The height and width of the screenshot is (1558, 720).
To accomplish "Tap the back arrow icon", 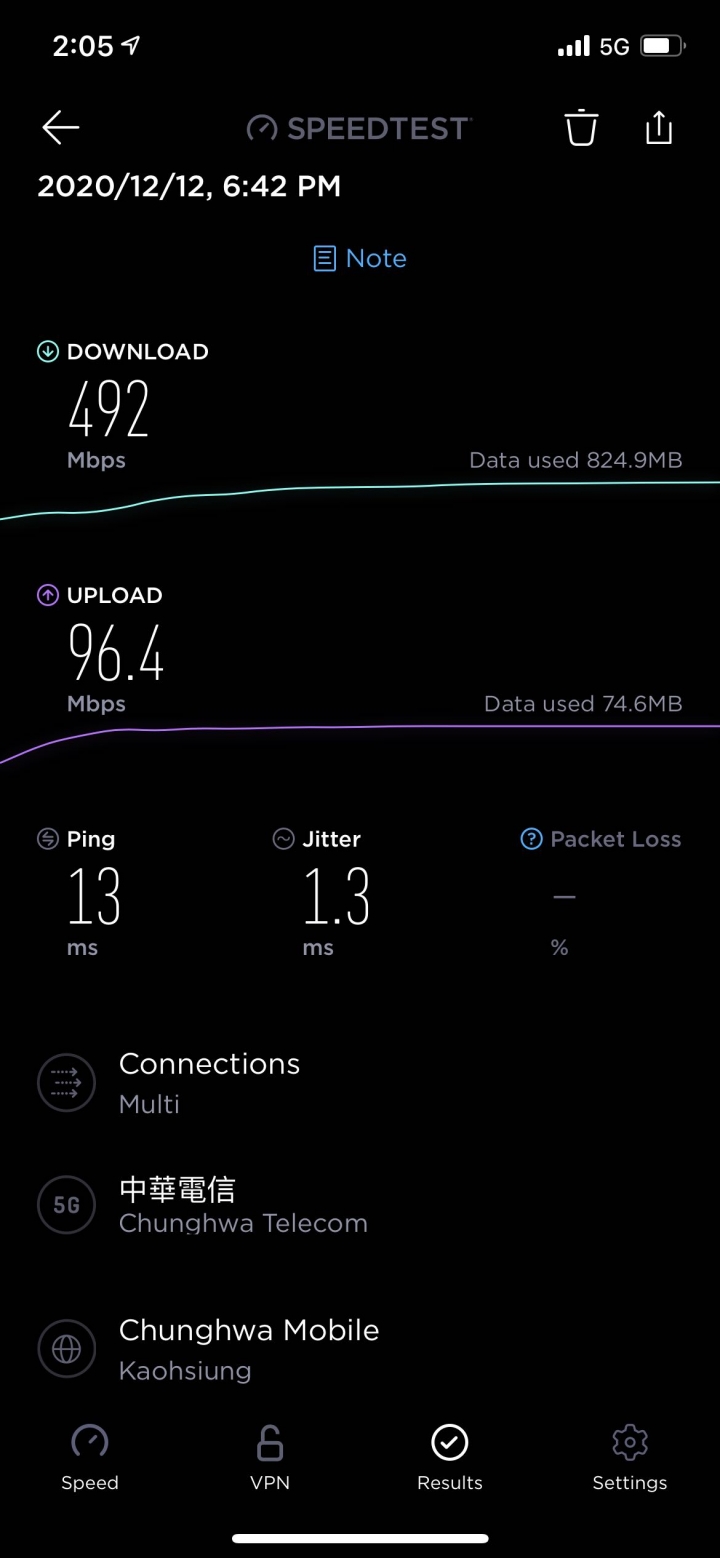I will point(60,128).
